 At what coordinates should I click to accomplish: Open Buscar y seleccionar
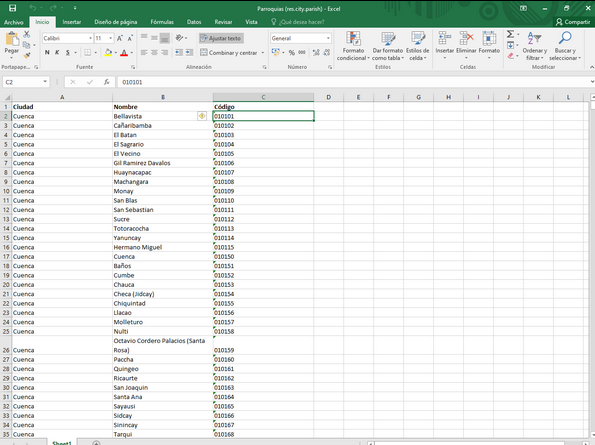click(565, 46)
